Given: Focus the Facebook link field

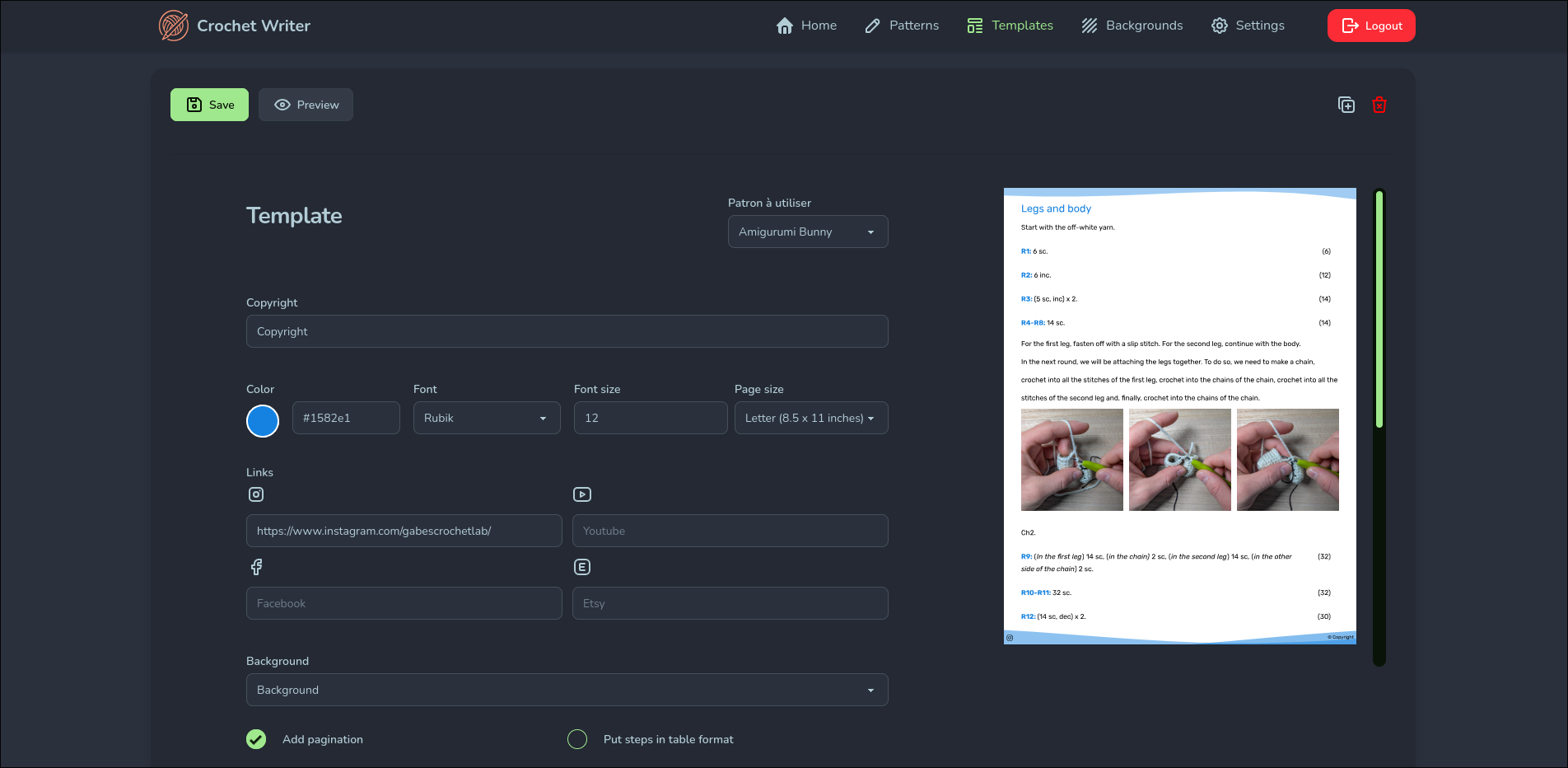Looking at the screenshot, I should [x=404, y=603].
